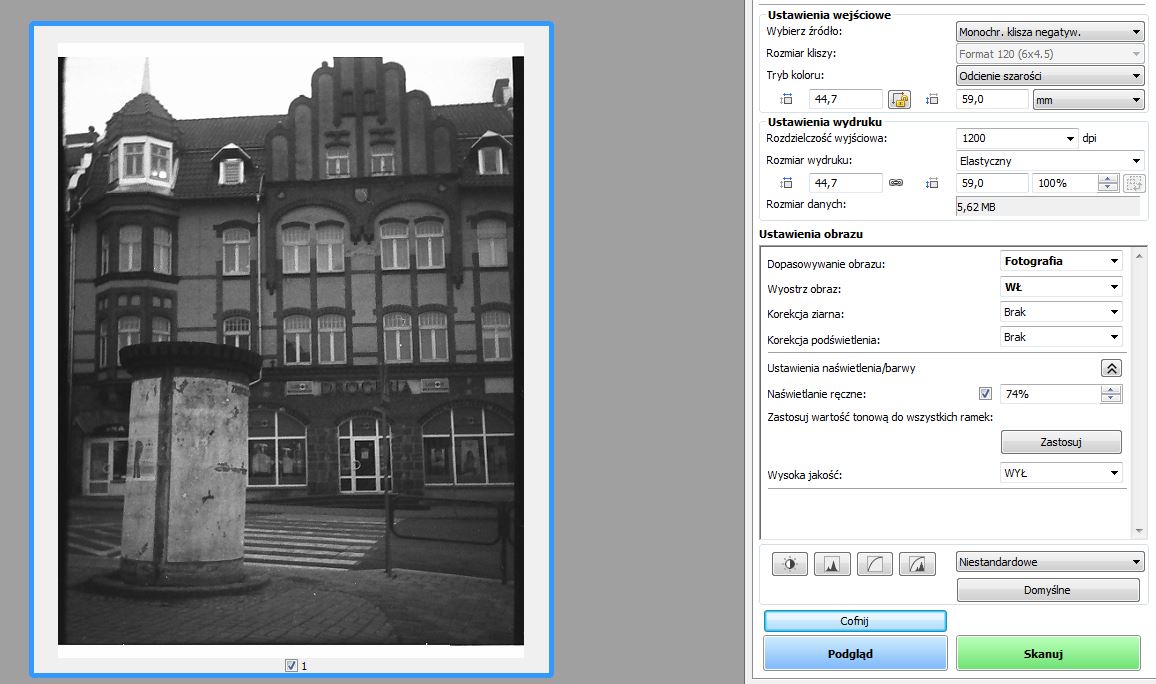Image resolution: width=1156 pixels, height=684 pixels.
Task: Click the Skanuj button
Action: (x=1047, y=653)
